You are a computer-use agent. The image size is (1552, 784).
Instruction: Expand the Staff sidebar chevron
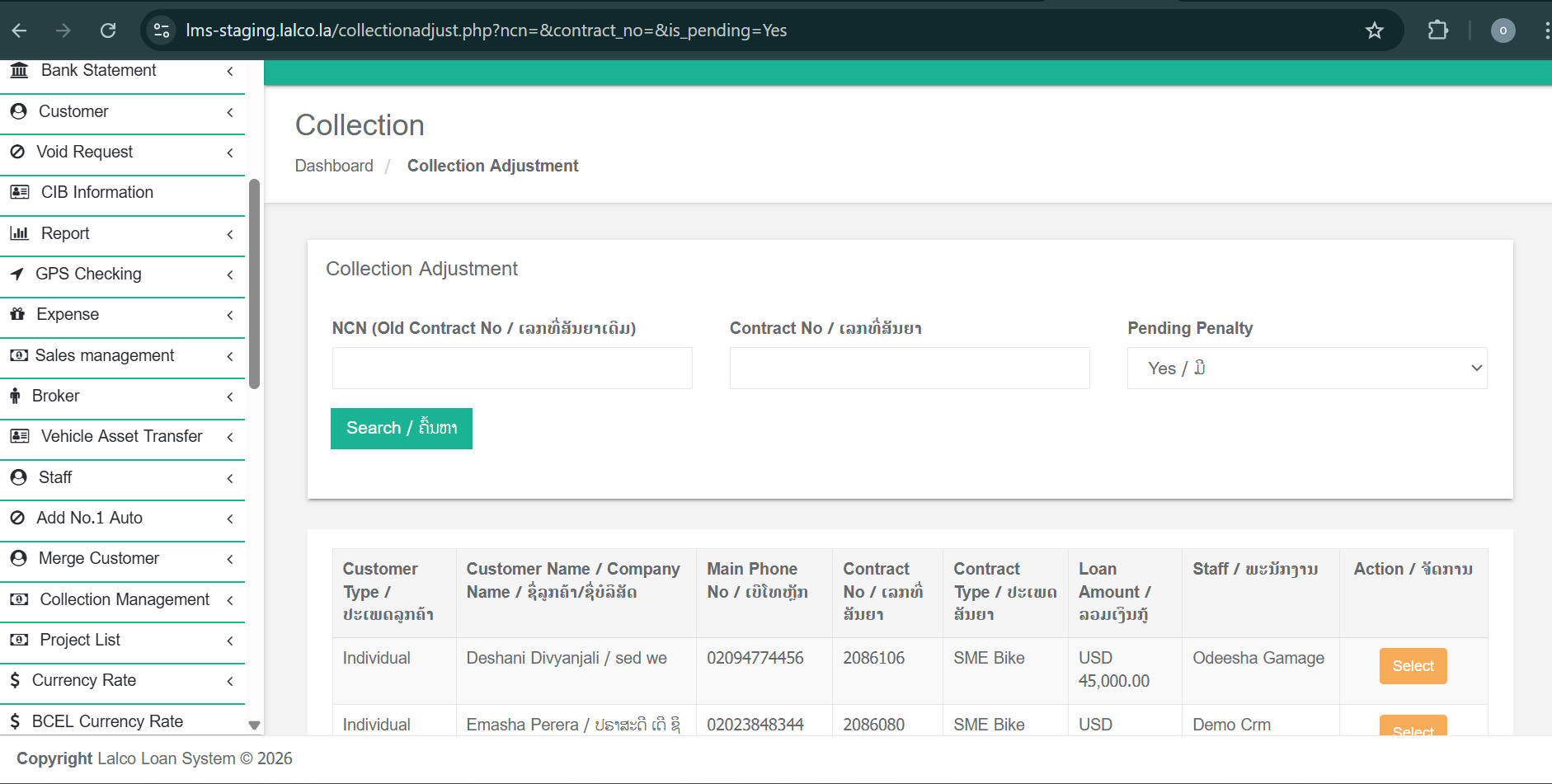click(x=230, y=478)
